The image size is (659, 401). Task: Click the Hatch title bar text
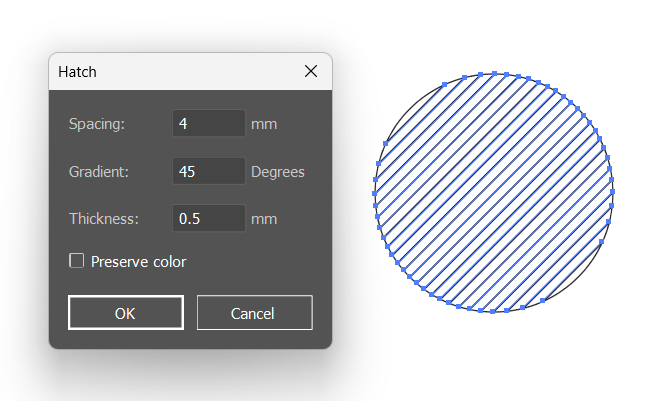click(x=77, y=72)
